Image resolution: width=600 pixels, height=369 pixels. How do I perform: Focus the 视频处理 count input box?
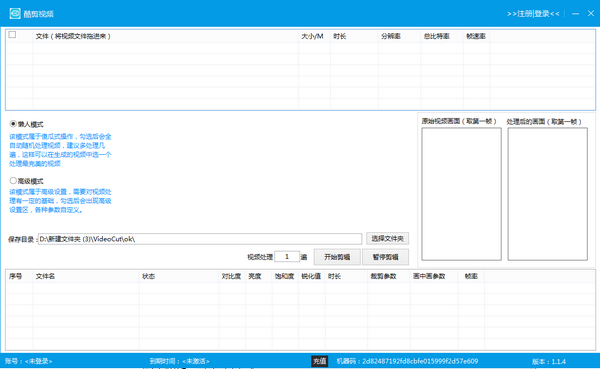coord(287,256)
